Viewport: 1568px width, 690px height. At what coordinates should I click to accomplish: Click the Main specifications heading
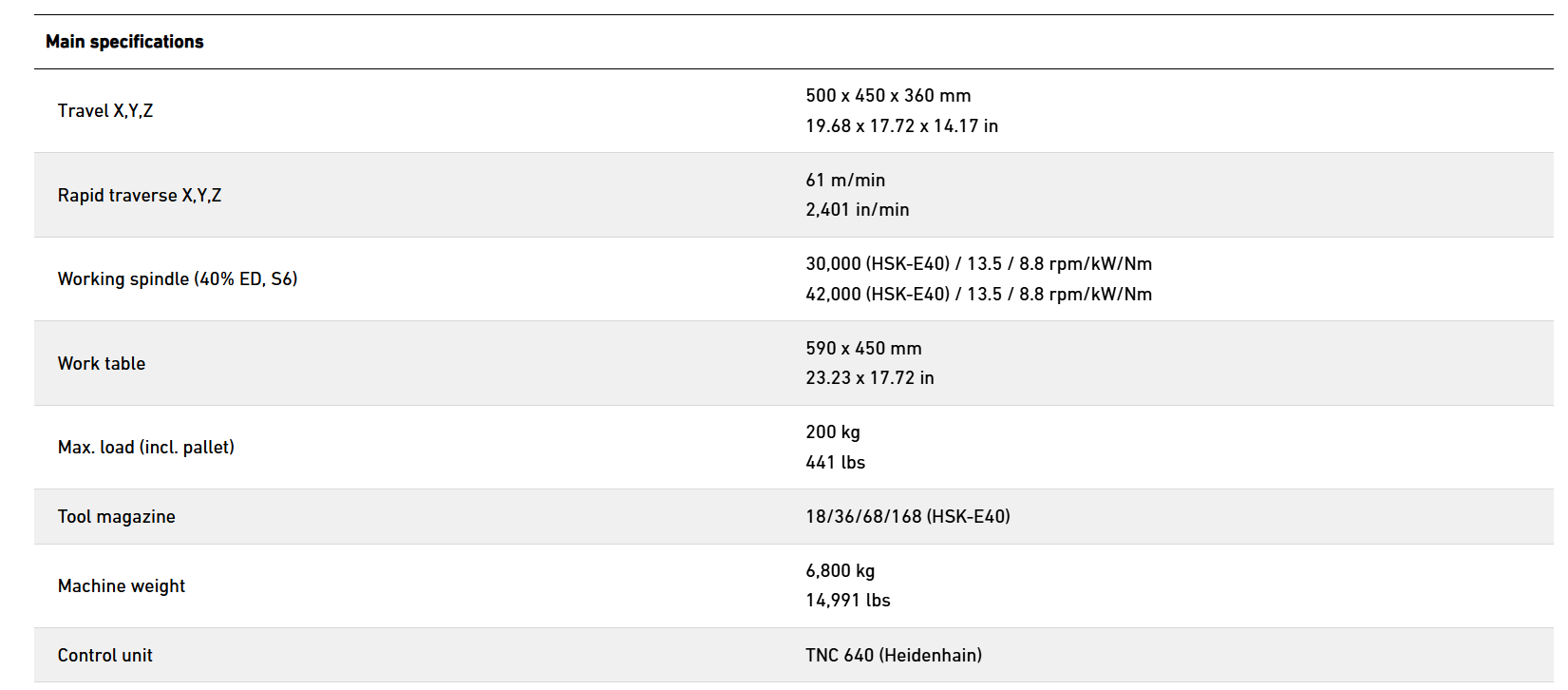coord(124,42)
